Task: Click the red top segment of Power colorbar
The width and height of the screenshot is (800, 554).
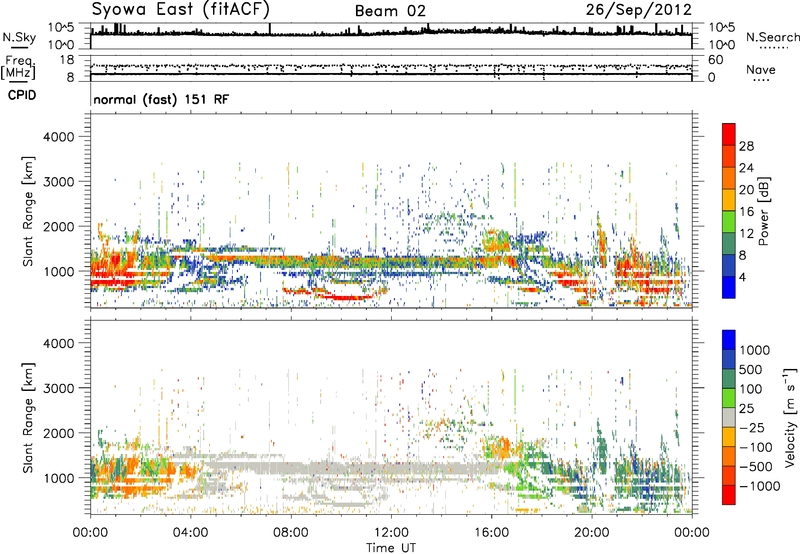Action: click(729, 134)
